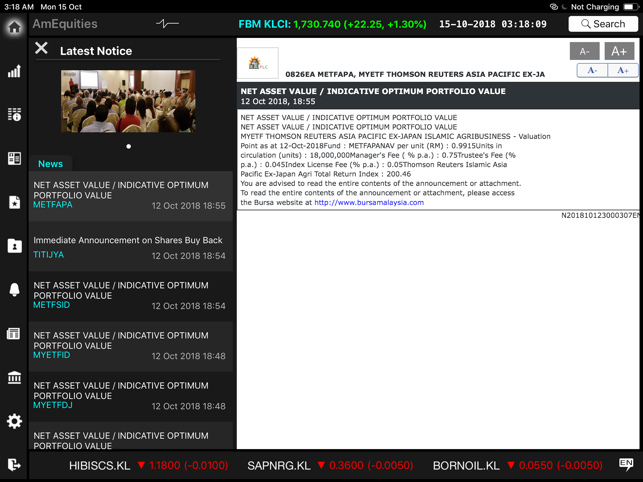Tap the AmEquities title
The width and height of the screenshot is (643, 482).
pyautogui.click(x=65, y=24)
